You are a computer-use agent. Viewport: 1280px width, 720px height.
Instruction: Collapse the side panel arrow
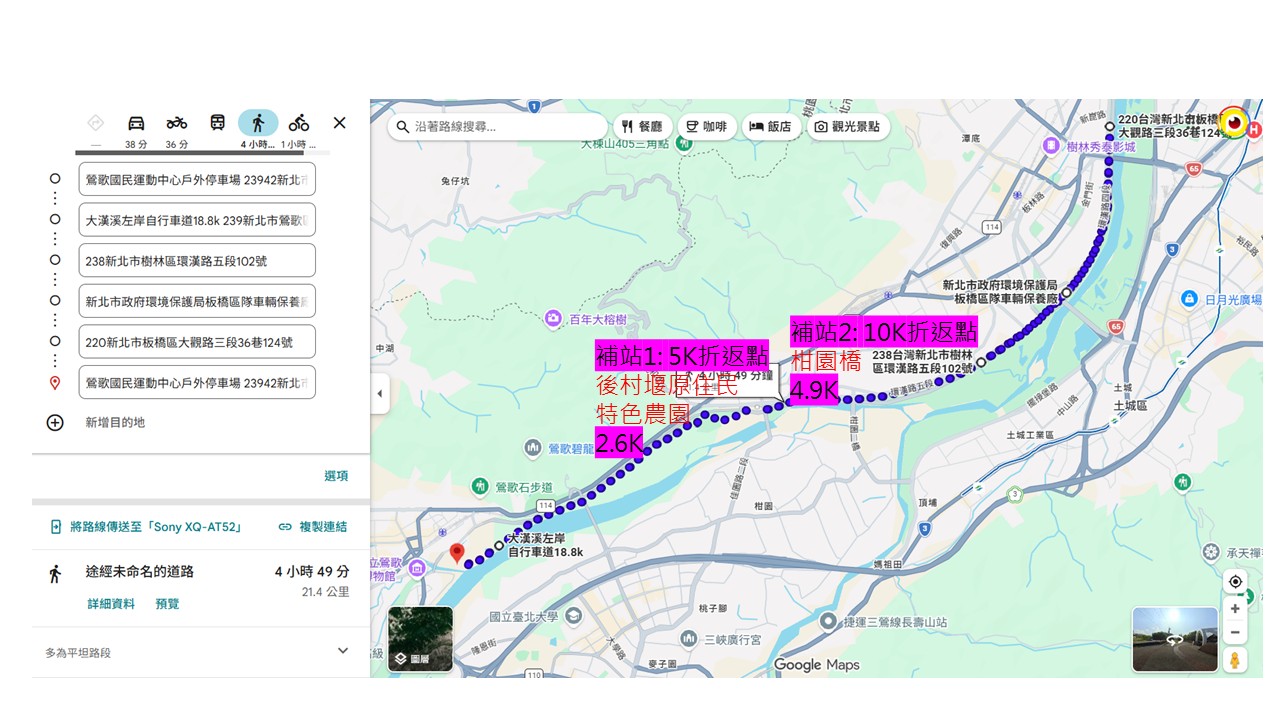click(380, 394)
